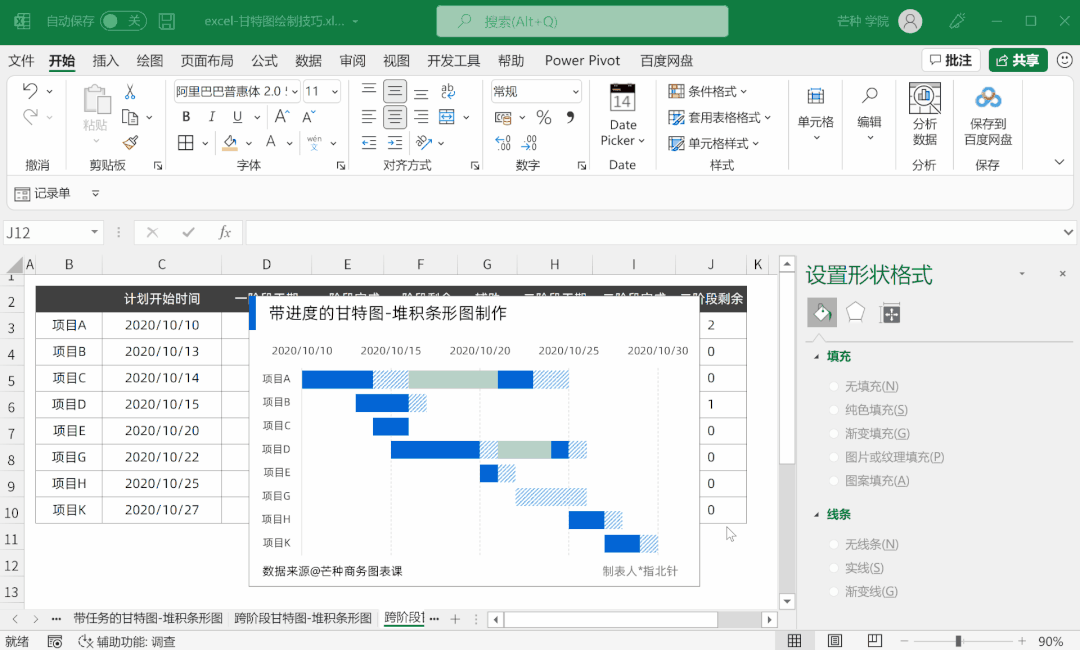Click the Cut scissors icon
1080x650 pixels.
pyautogui.click(x=129, y=92)
